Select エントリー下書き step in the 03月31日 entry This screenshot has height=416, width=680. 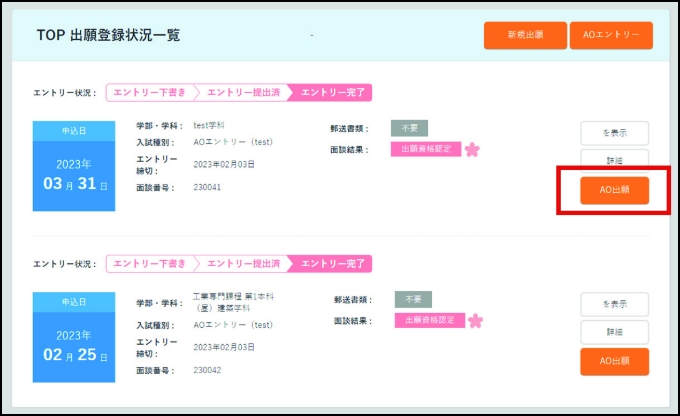pyautogui.click(x=149, y=93)
